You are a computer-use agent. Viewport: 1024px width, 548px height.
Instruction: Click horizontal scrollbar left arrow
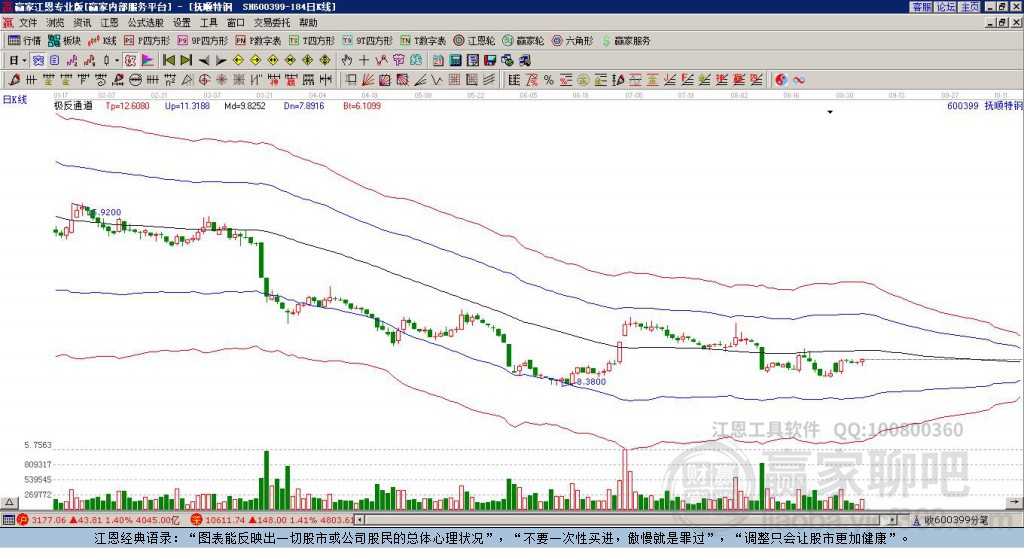[x=360, y=521]
